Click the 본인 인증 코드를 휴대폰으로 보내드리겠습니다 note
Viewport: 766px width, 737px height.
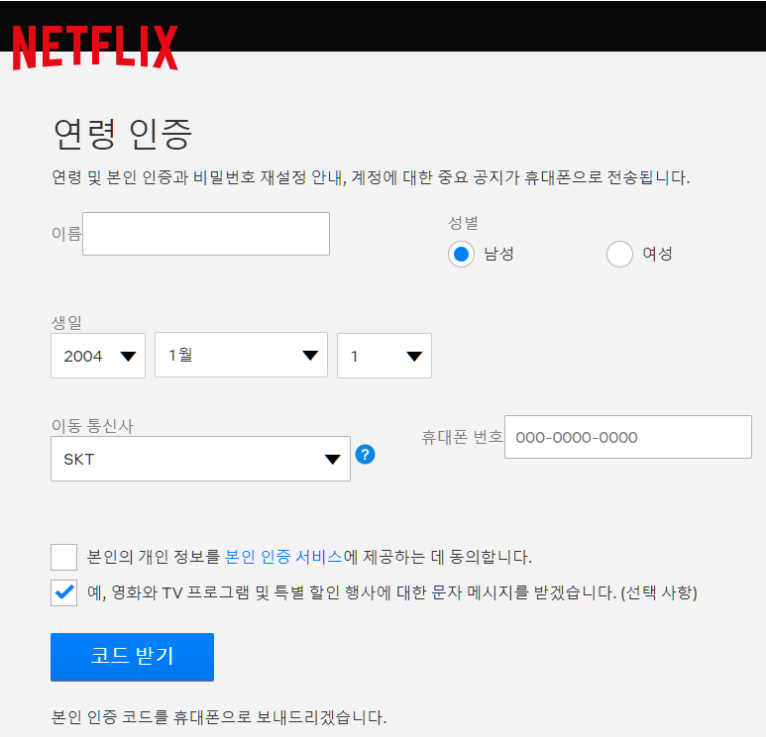click(x=219, y=717)
